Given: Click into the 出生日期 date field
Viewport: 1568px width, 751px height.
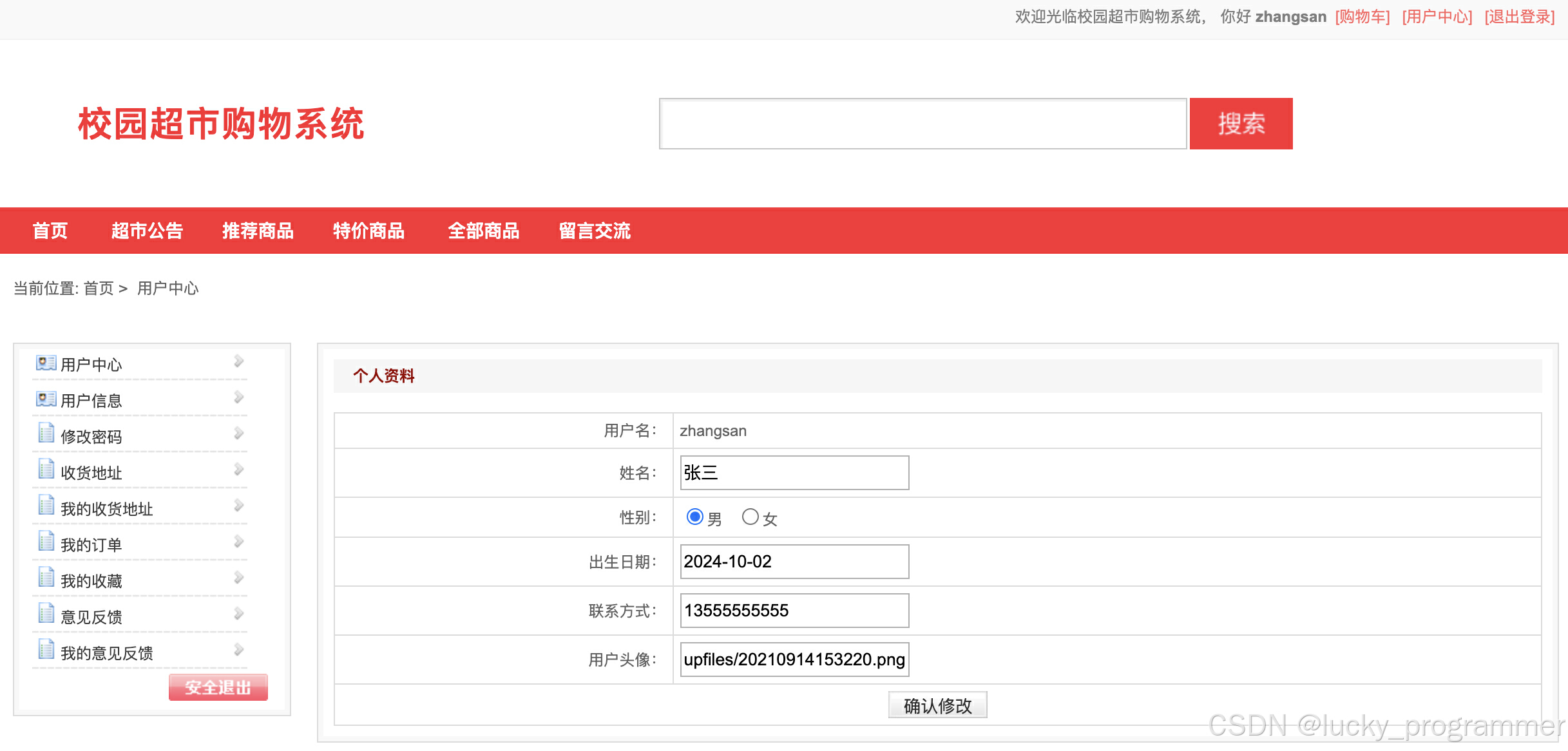Looking at the screenshot, I should [794, 562].
